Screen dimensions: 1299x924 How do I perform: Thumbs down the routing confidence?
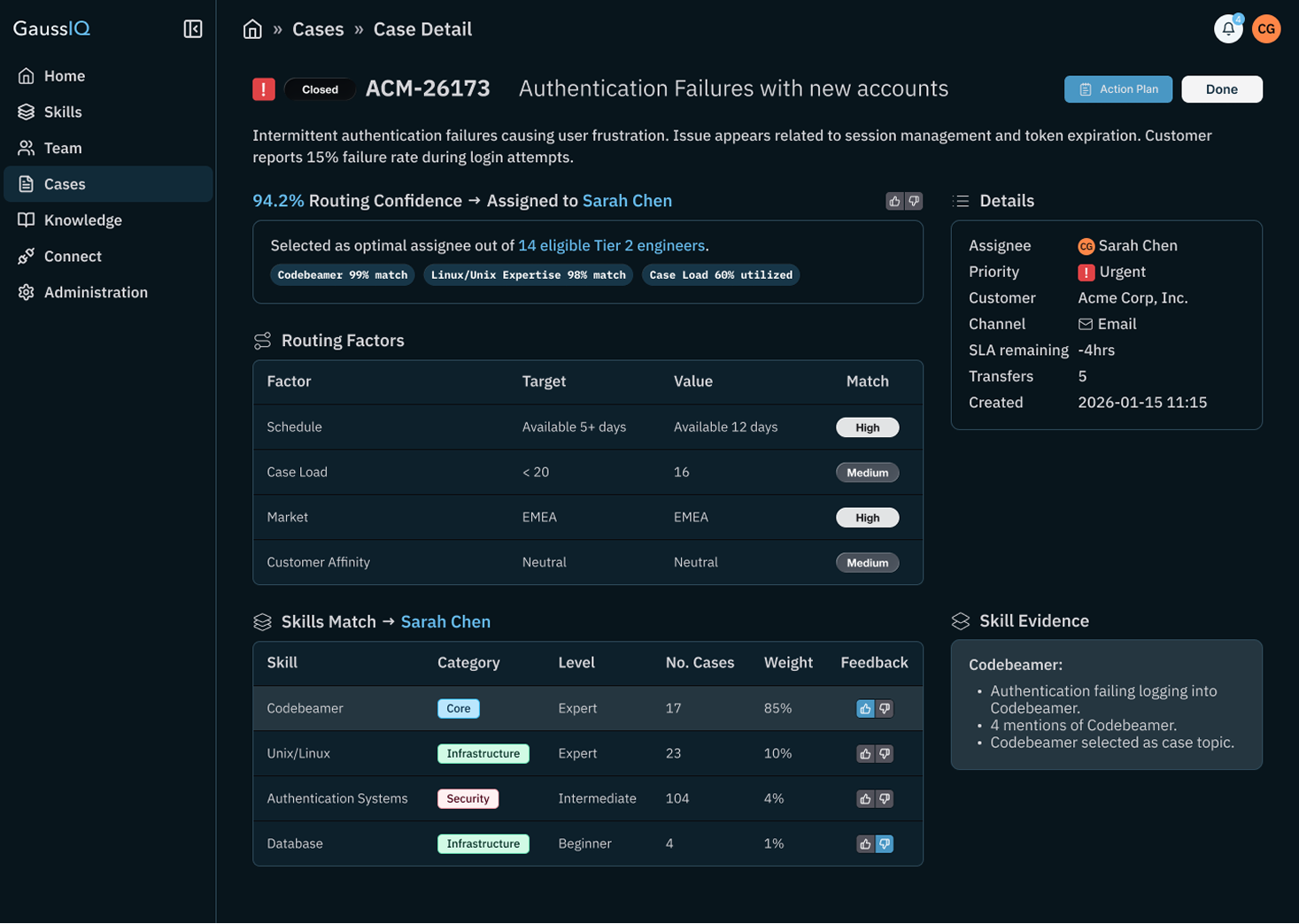pos(914,202)
